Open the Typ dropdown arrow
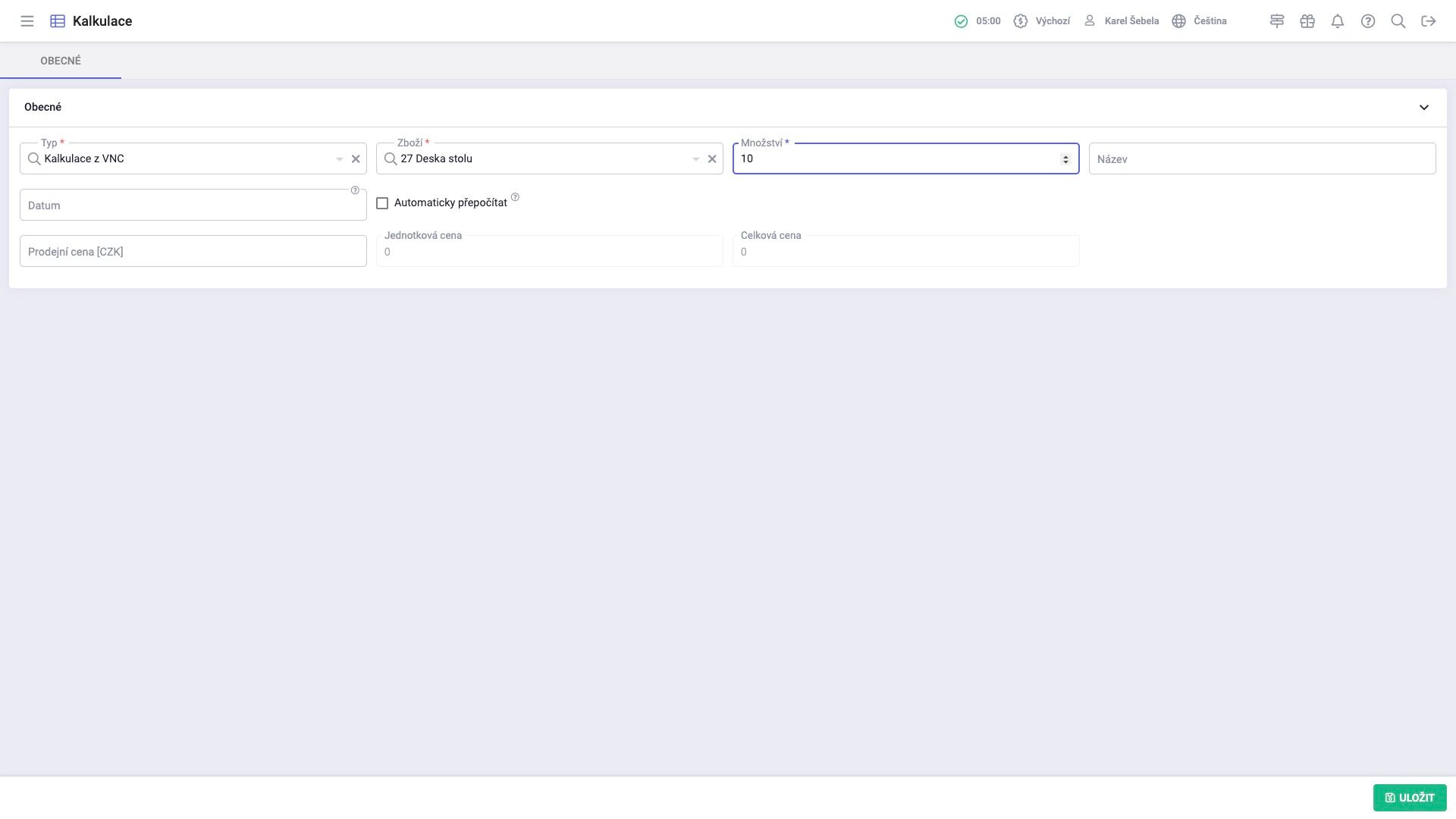Viewport: 1456px width, 819px height. coord(339,159)
